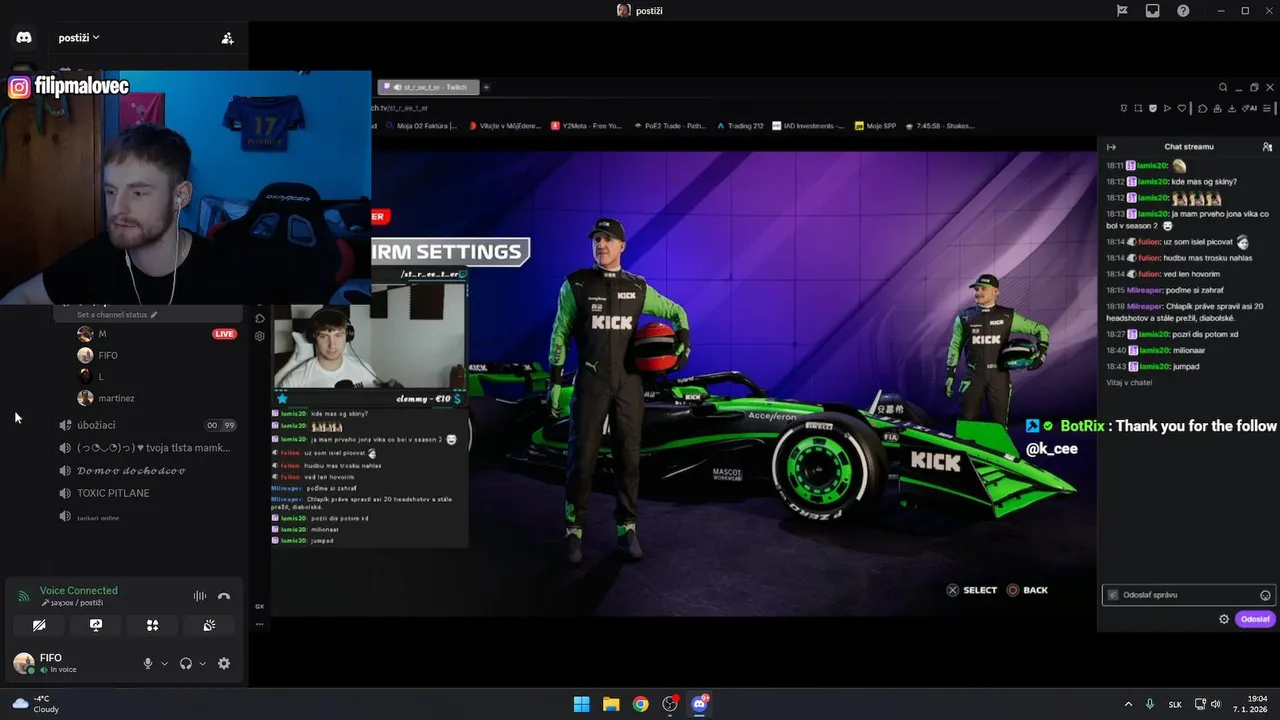This screenshot has width=1280, height=720.
Task: Open the emote picker in chat input
Action: [1265, 595]
